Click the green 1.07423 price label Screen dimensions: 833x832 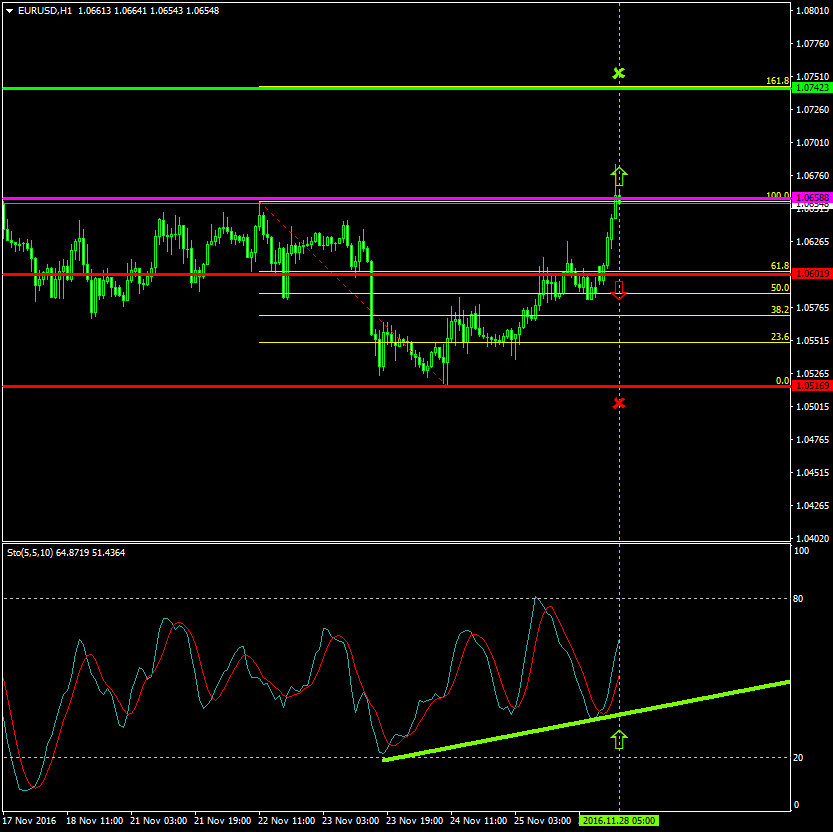(810, 88)
